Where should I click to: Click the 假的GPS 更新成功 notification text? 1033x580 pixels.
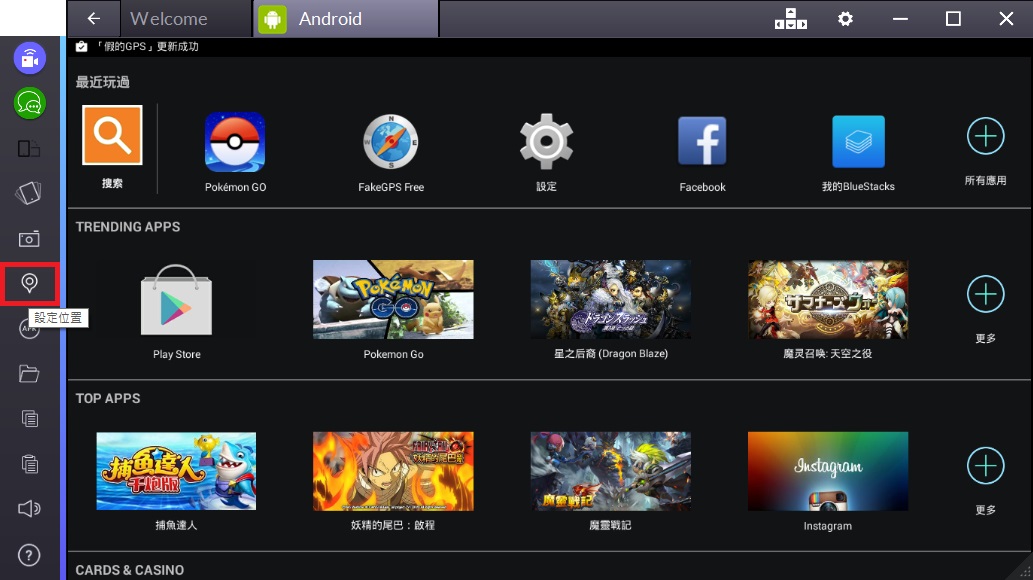148,46
